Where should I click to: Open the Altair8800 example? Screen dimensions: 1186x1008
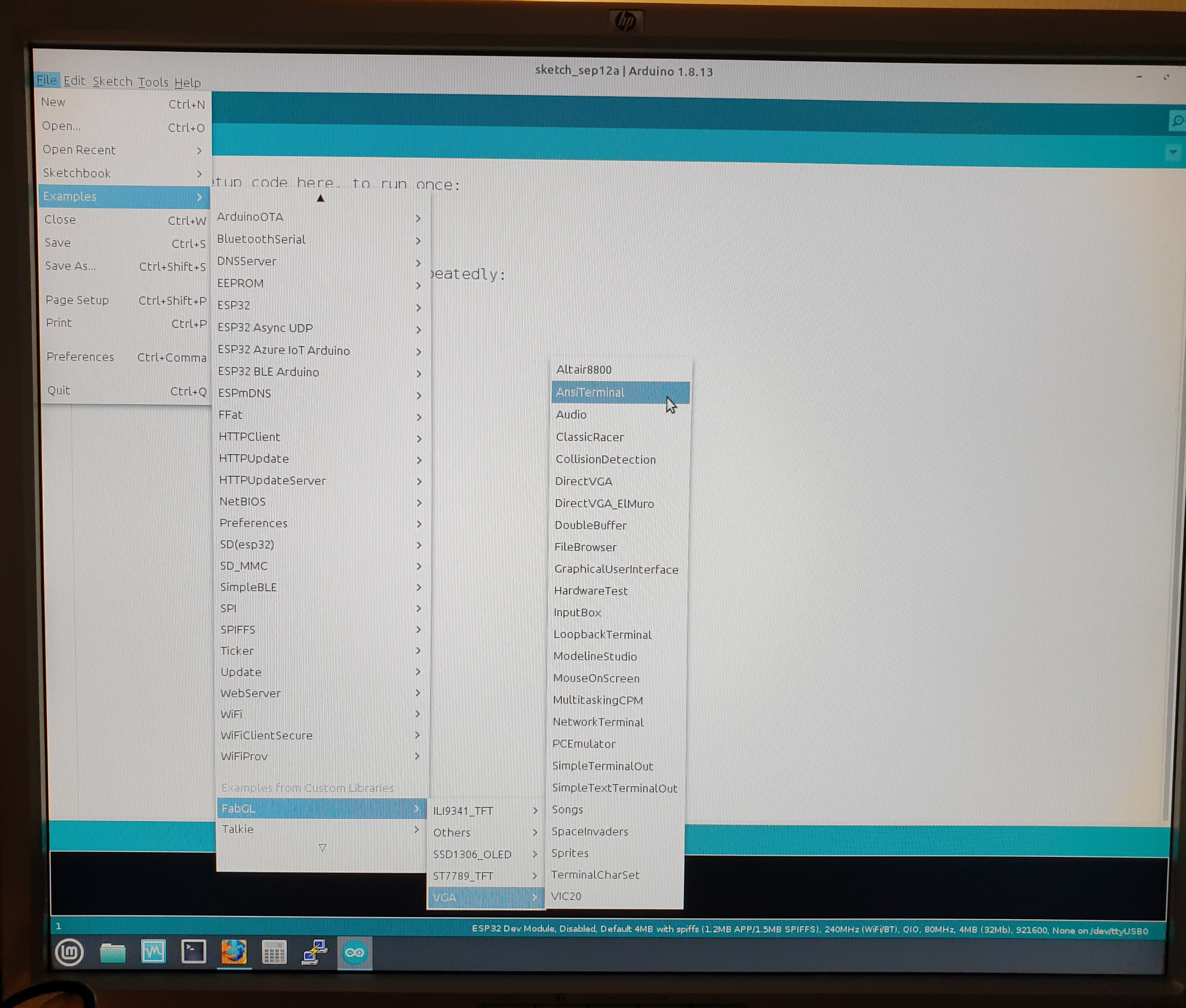pos(621,370)
